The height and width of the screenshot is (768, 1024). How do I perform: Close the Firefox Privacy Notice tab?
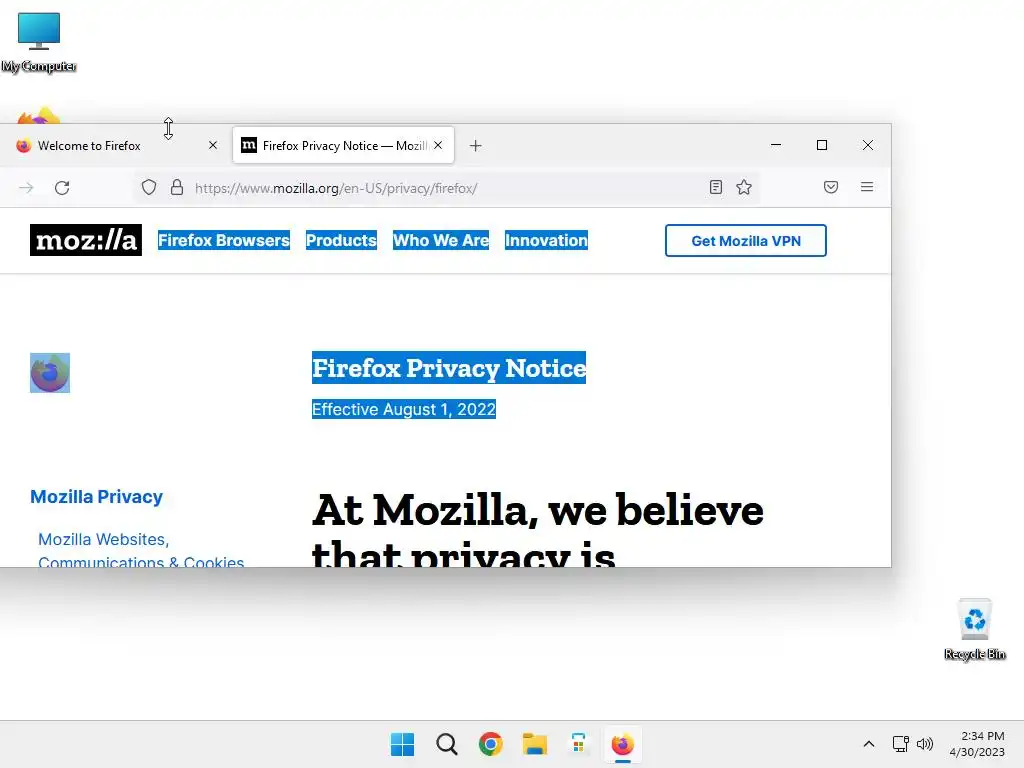pyautogui.click(x=438, y=145)
